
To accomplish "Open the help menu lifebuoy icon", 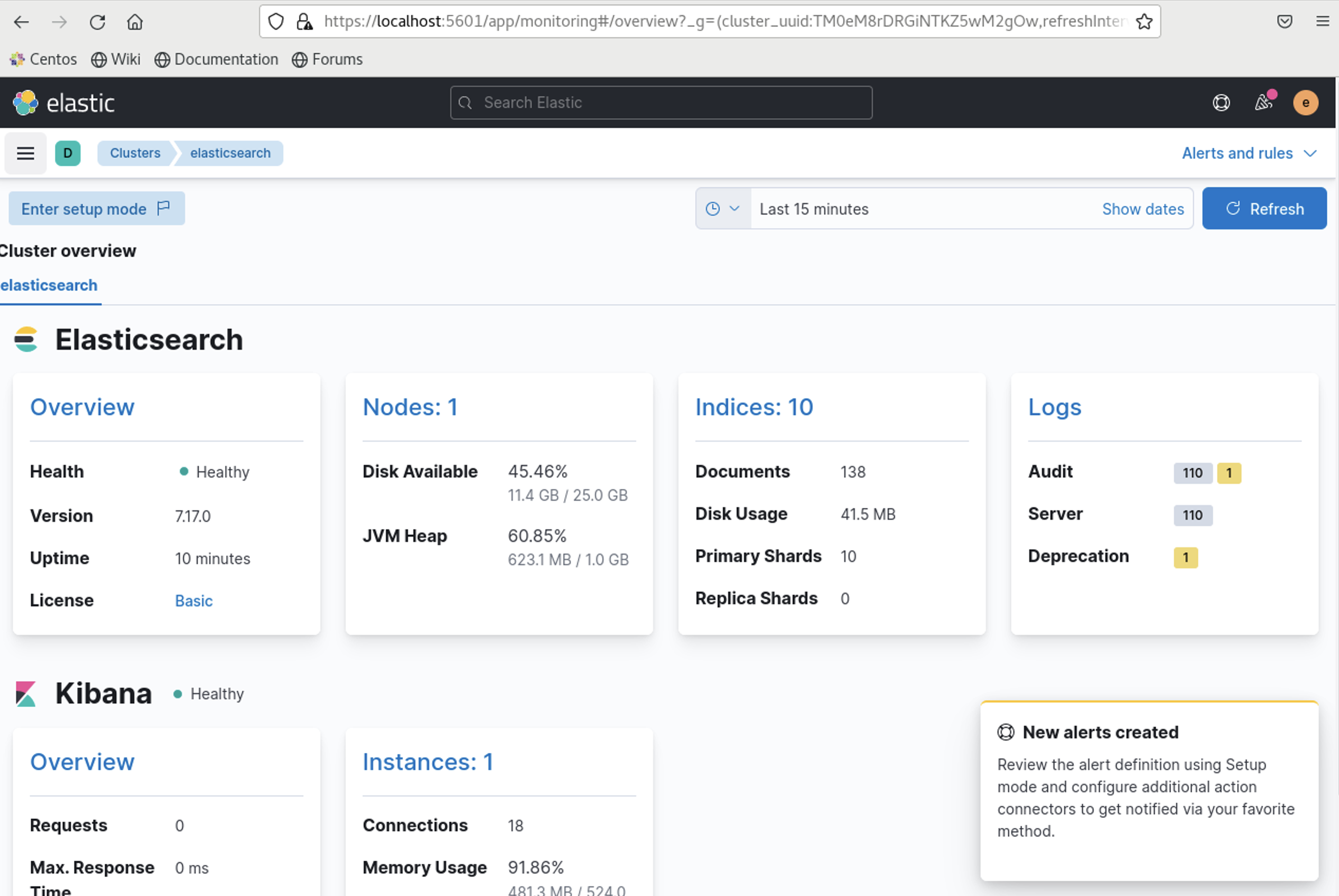I will tap(1221, 103).
